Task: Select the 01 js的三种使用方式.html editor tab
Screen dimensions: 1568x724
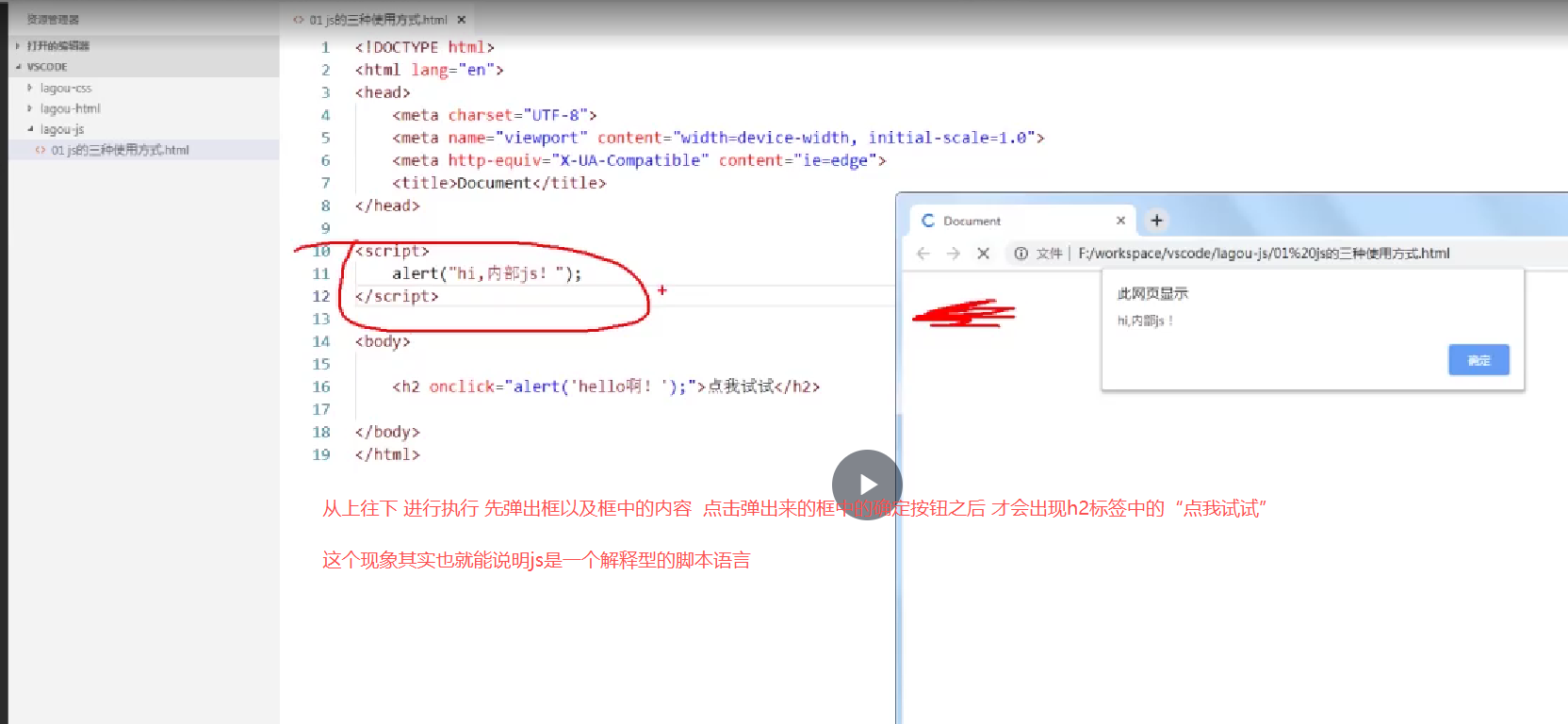Action: (x=379, y=19)
